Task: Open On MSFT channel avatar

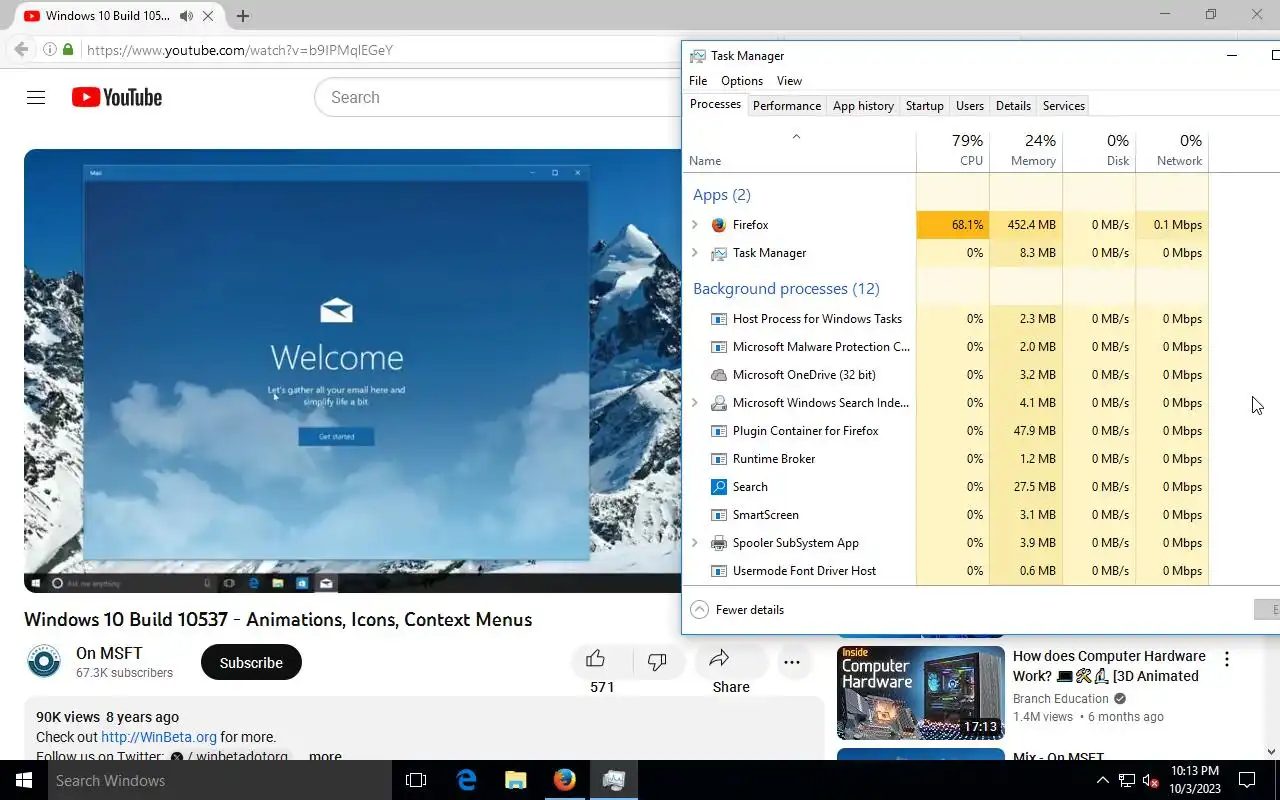Action: (44, 662)
